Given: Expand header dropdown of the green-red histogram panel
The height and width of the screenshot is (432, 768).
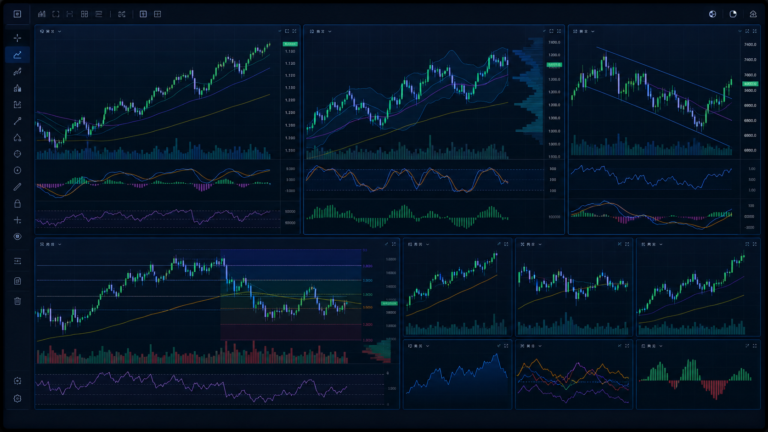Looking at the screenshot, I should coord(661,346).
